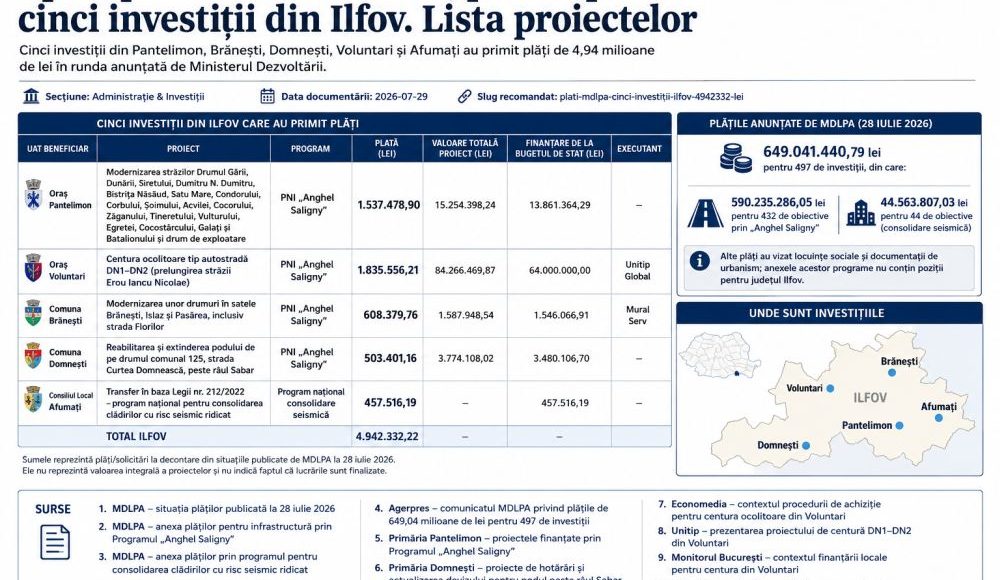The width and height of the screenshot is (1000, 580).
Task: Click project value 15.254.398,24
Action: point(465,205)
